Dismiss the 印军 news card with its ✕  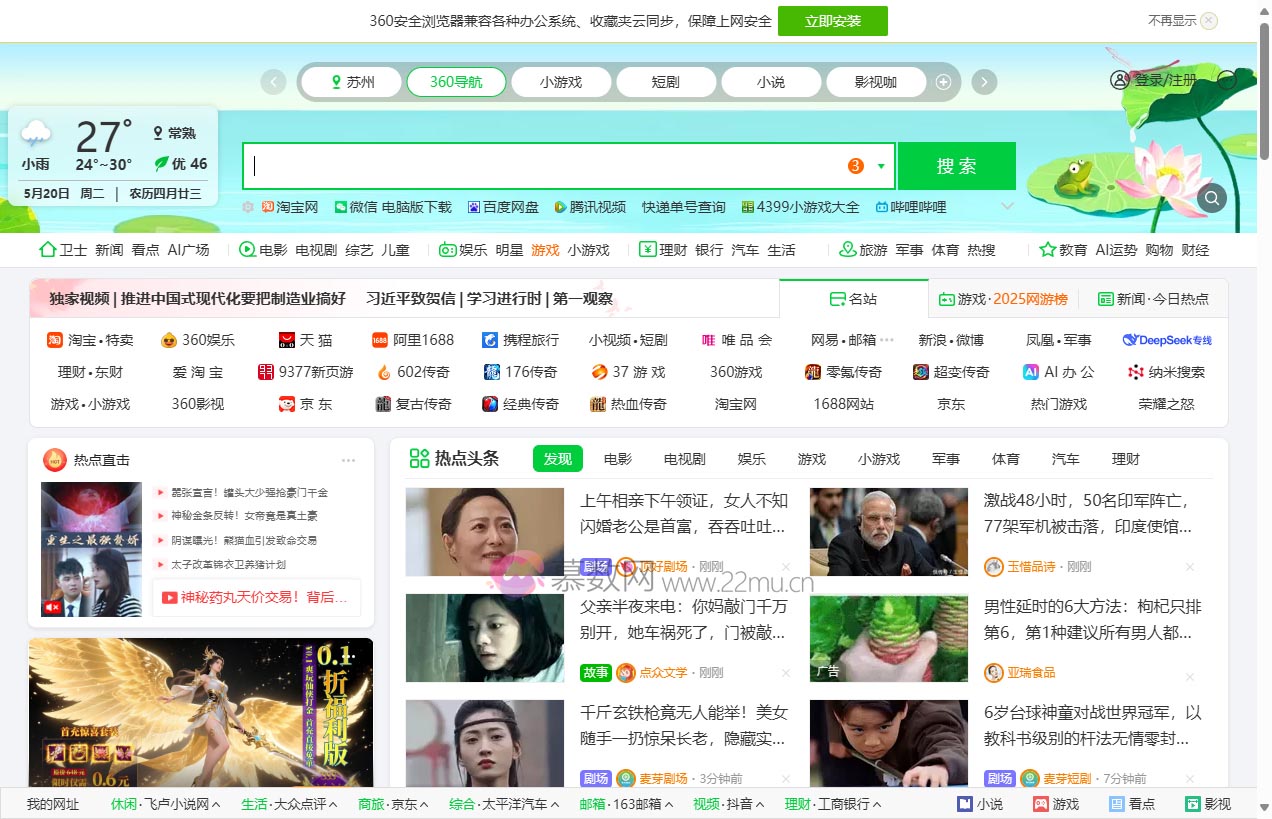click(1189, 567)
